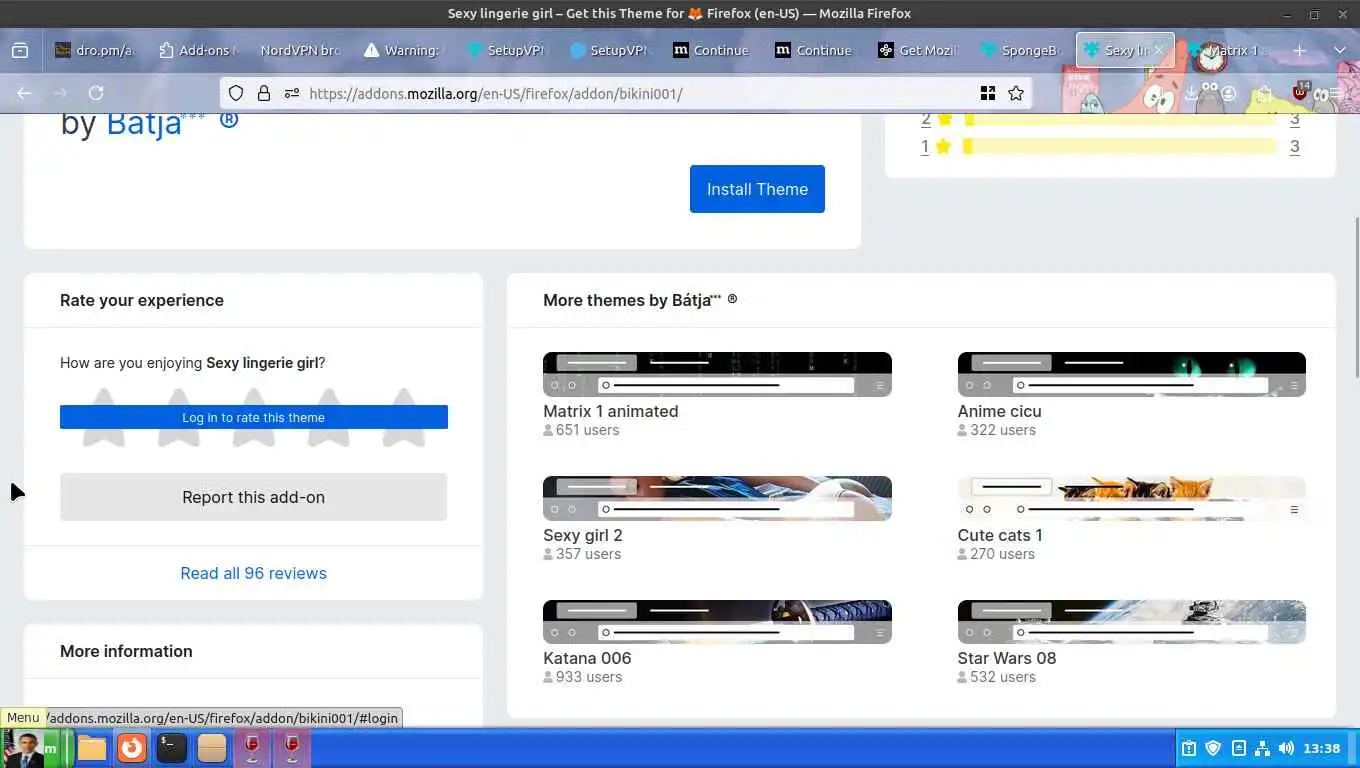The width and height of the screenshot is (1360, 768).
Task: Open Read all 96 reviews link
Action: click(254, 573)
